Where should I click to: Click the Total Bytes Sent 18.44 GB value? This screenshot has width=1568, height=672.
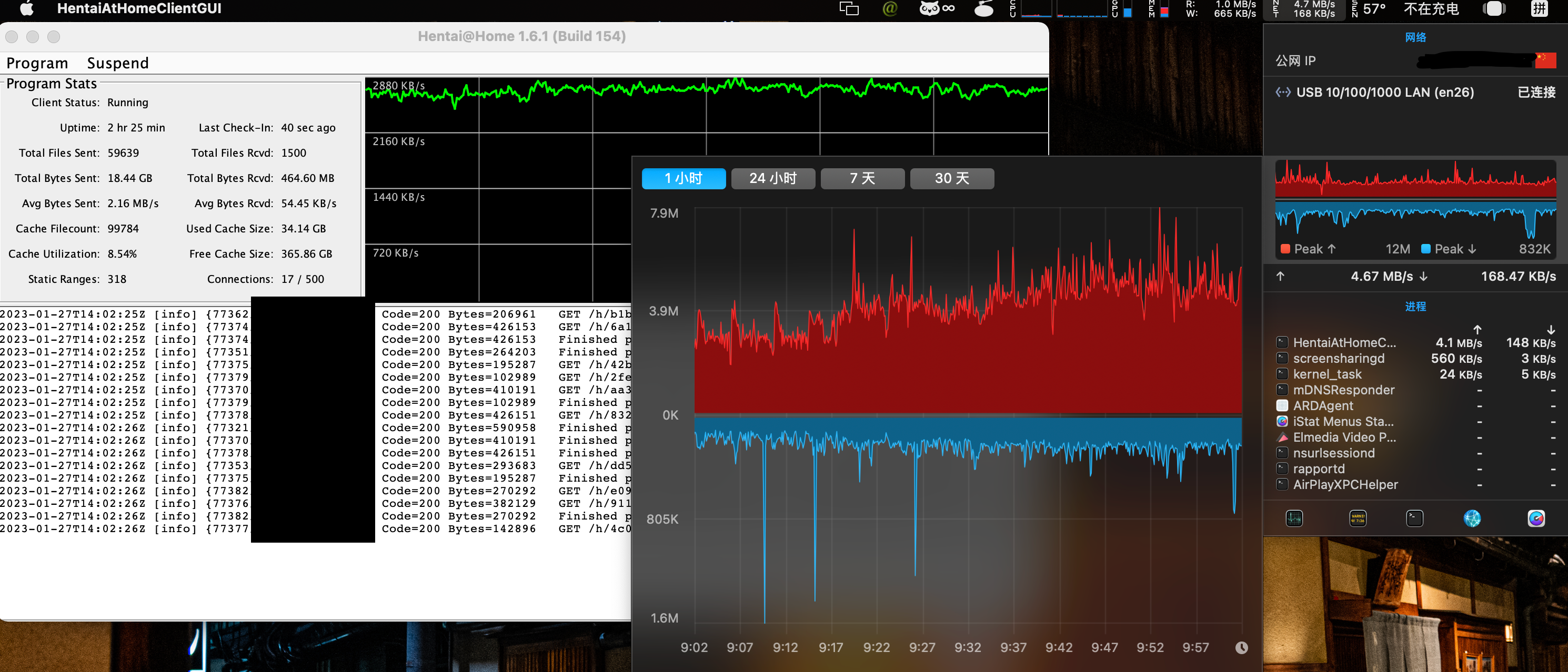pyautogui.click(x=129, y=178)
